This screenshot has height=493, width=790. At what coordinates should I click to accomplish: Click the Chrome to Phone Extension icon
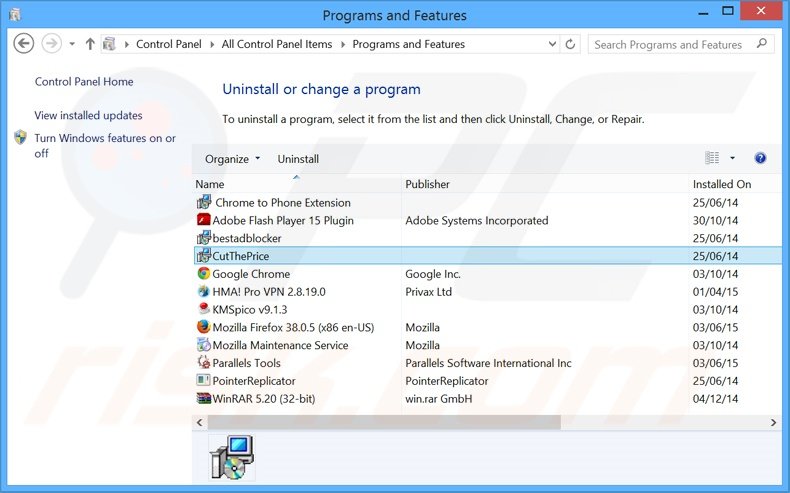pos(204,202)
